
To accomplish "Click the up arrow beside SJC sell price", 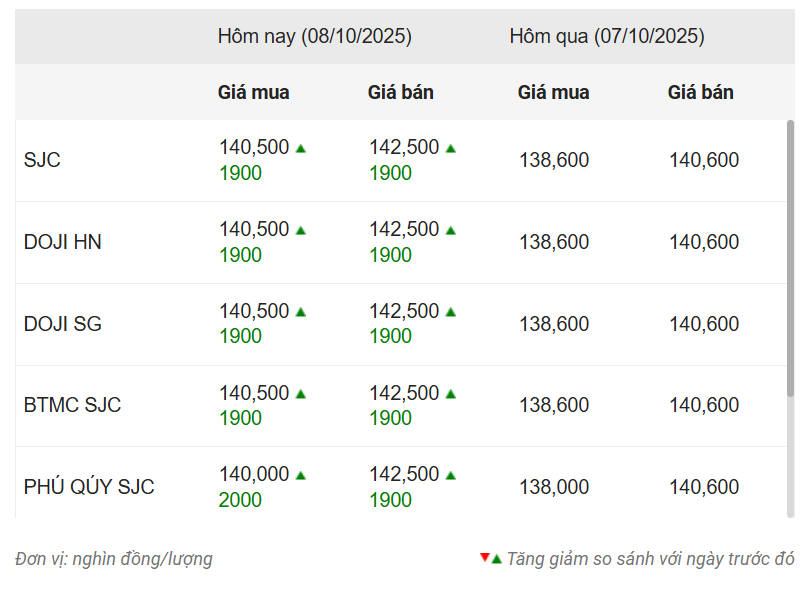I will [x=451, y=148].
